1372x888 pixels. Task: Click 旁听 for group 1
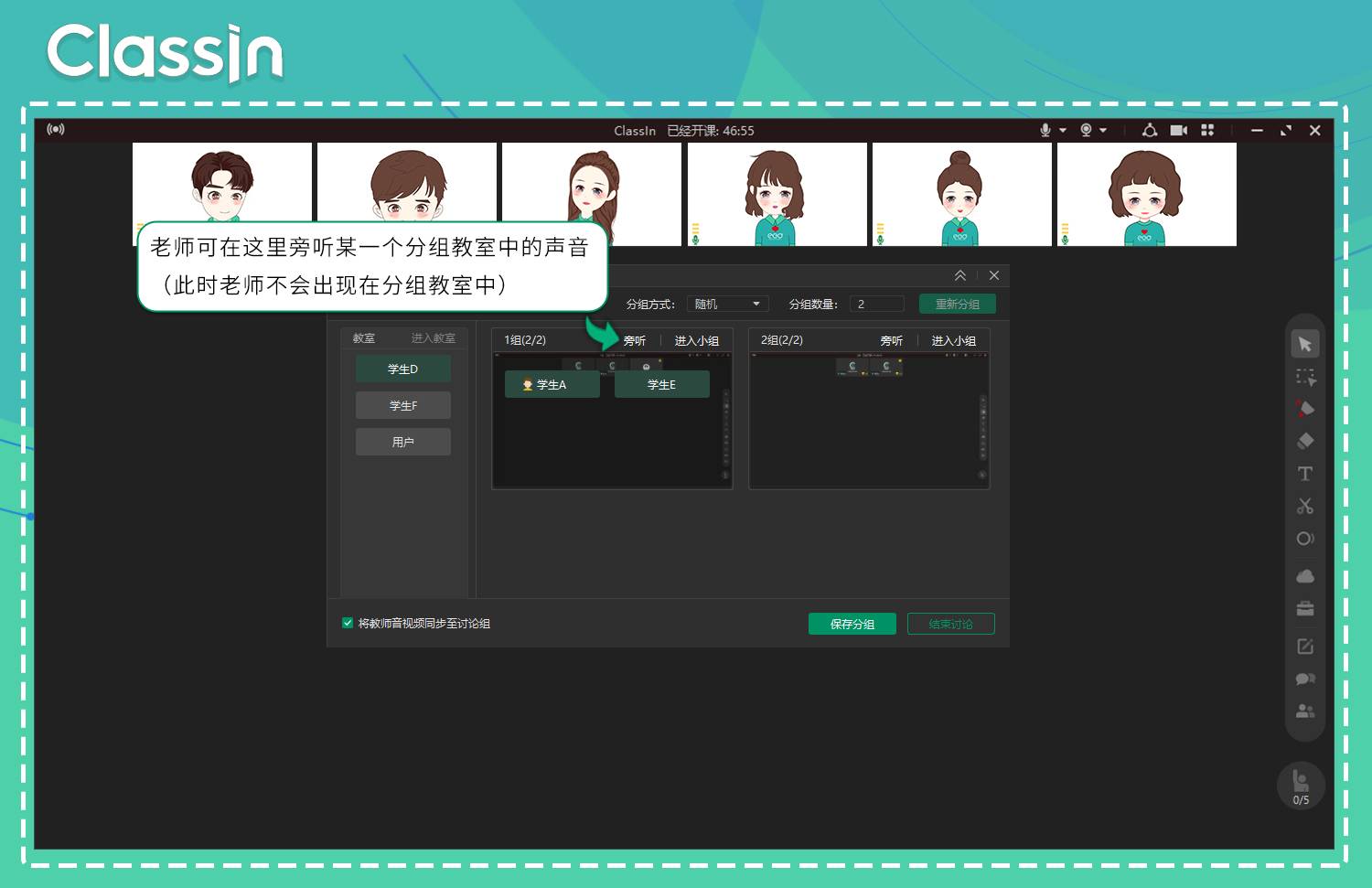pyautogui.click(x=635, y=340)
